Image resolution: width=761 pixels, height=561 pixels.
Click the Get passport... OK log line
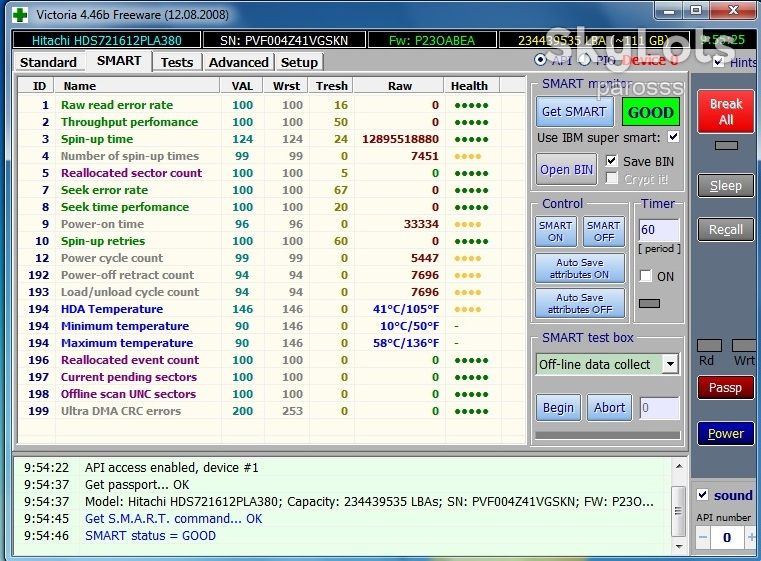point(137,484)
